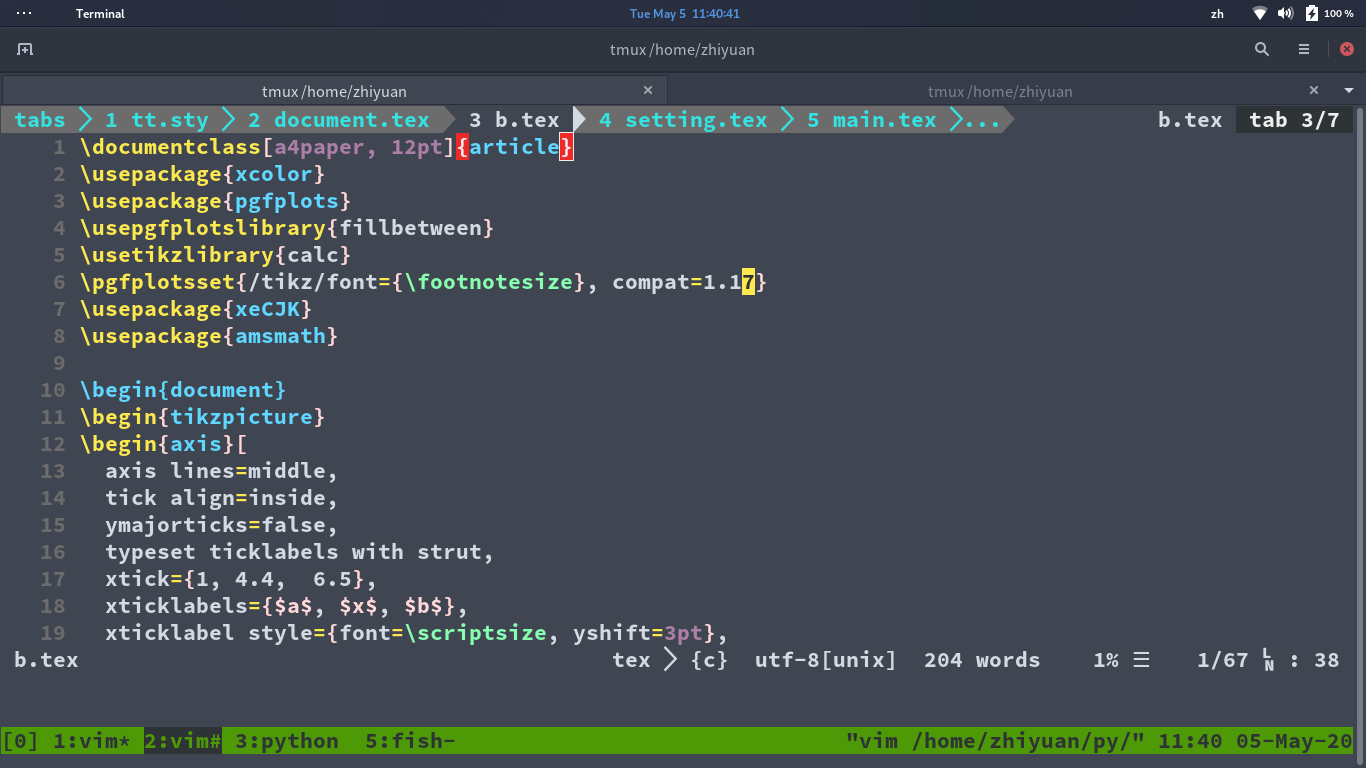The height and width of the screenshot is (768, 1366).
Task: Click ymajorticks=false line
Action: click(222, 525)
